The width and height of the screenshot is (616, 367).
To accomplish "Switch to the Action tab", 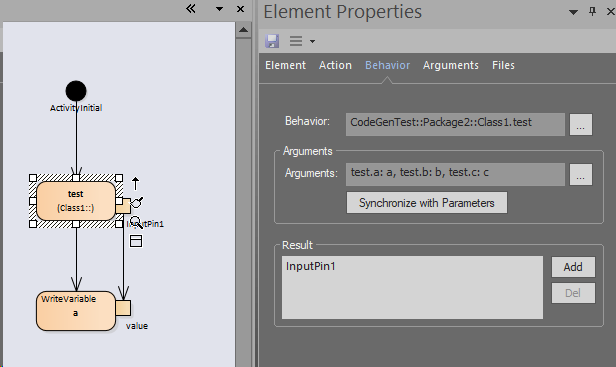I will click(x=335, y=65).
